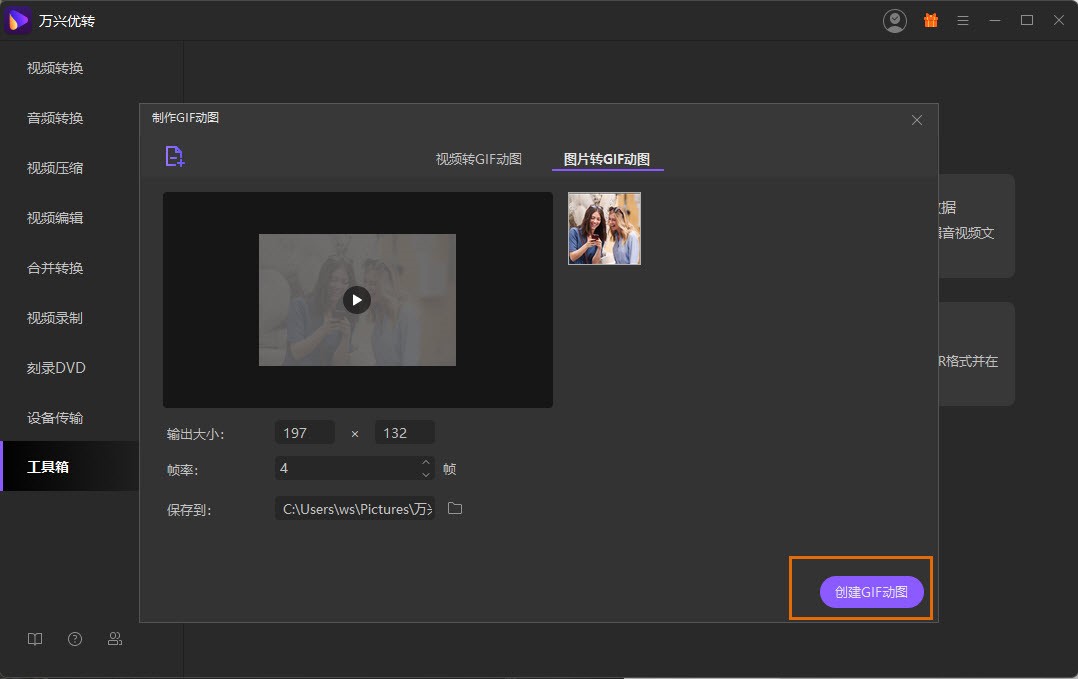Close the 制作GIF动图 dialog

(x=917, y=120)
